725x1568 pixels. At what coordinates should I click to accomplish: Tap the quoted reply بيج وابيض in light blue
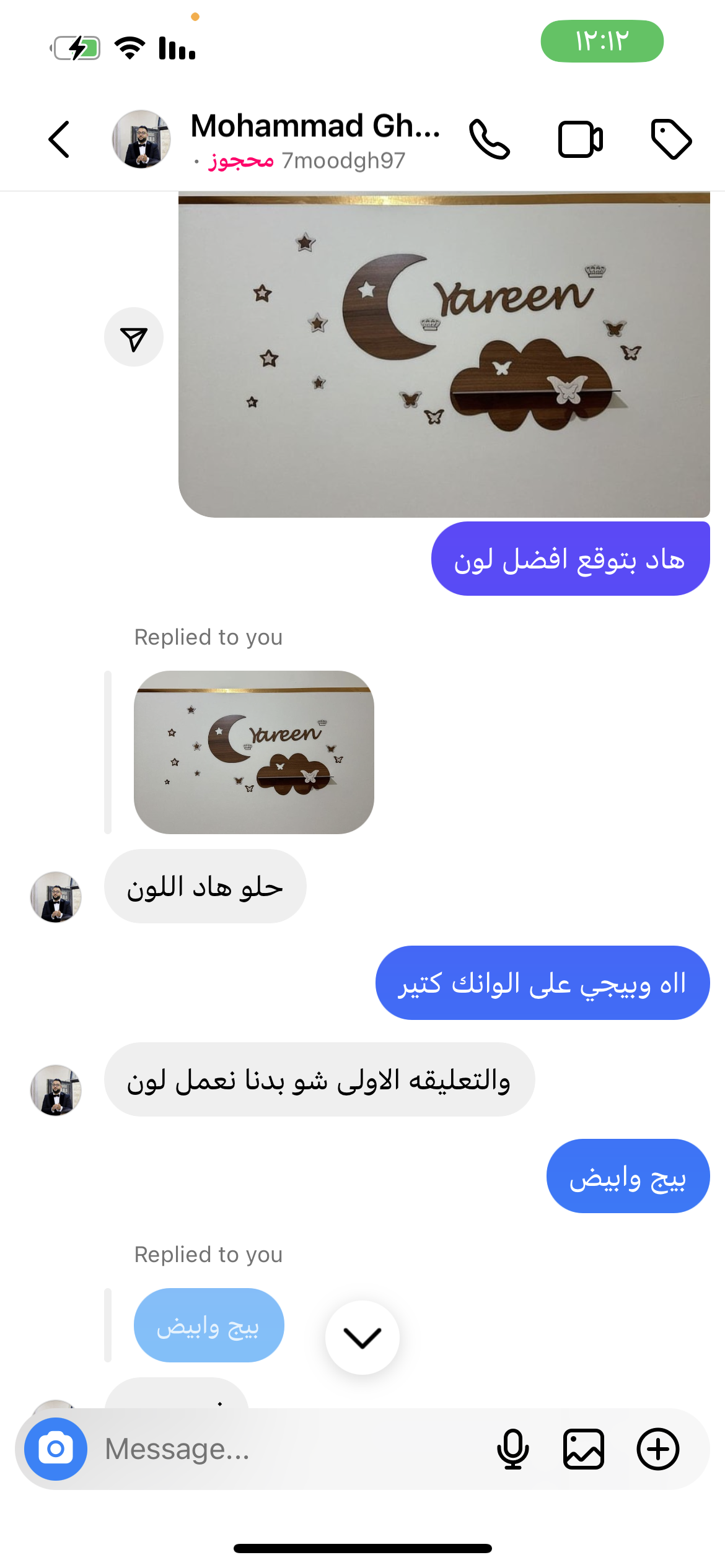coord(209,1325)
